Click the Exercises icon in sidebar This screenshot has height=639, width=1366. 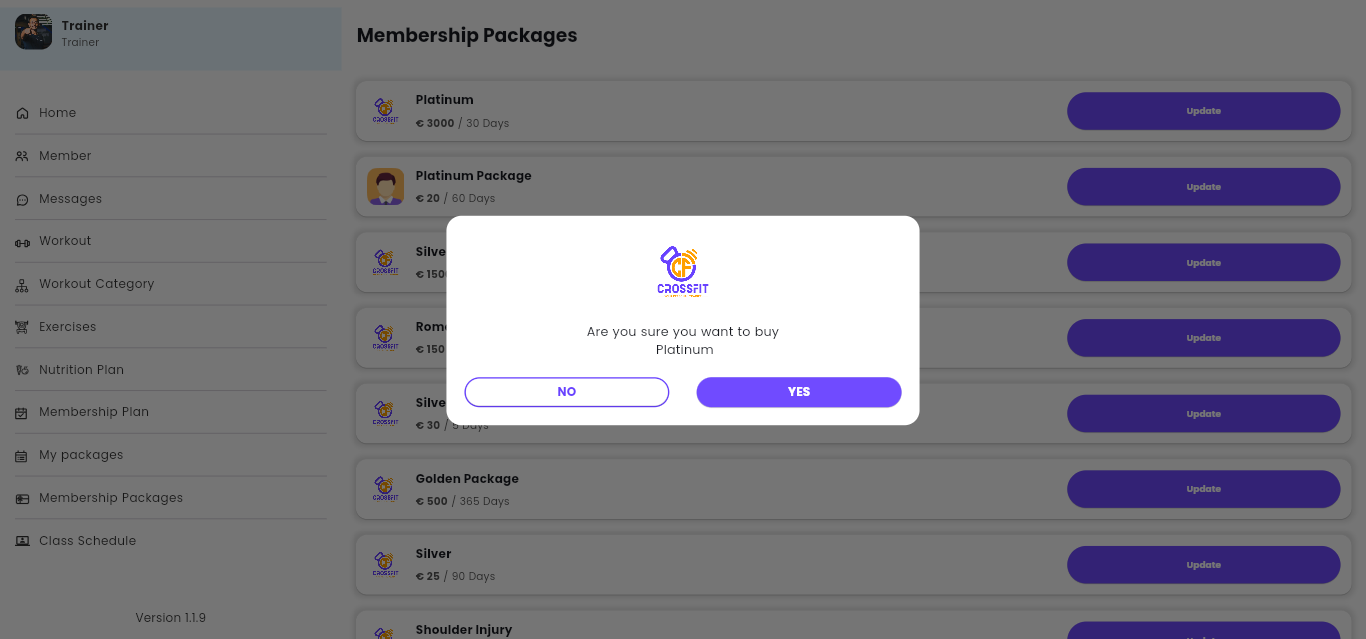tap(22, 327)
